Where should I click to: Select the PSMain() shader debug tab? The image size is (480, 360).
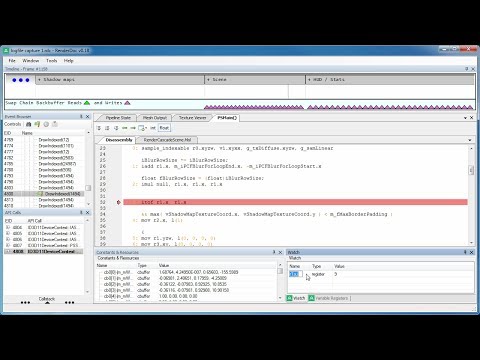pos(227,118)
